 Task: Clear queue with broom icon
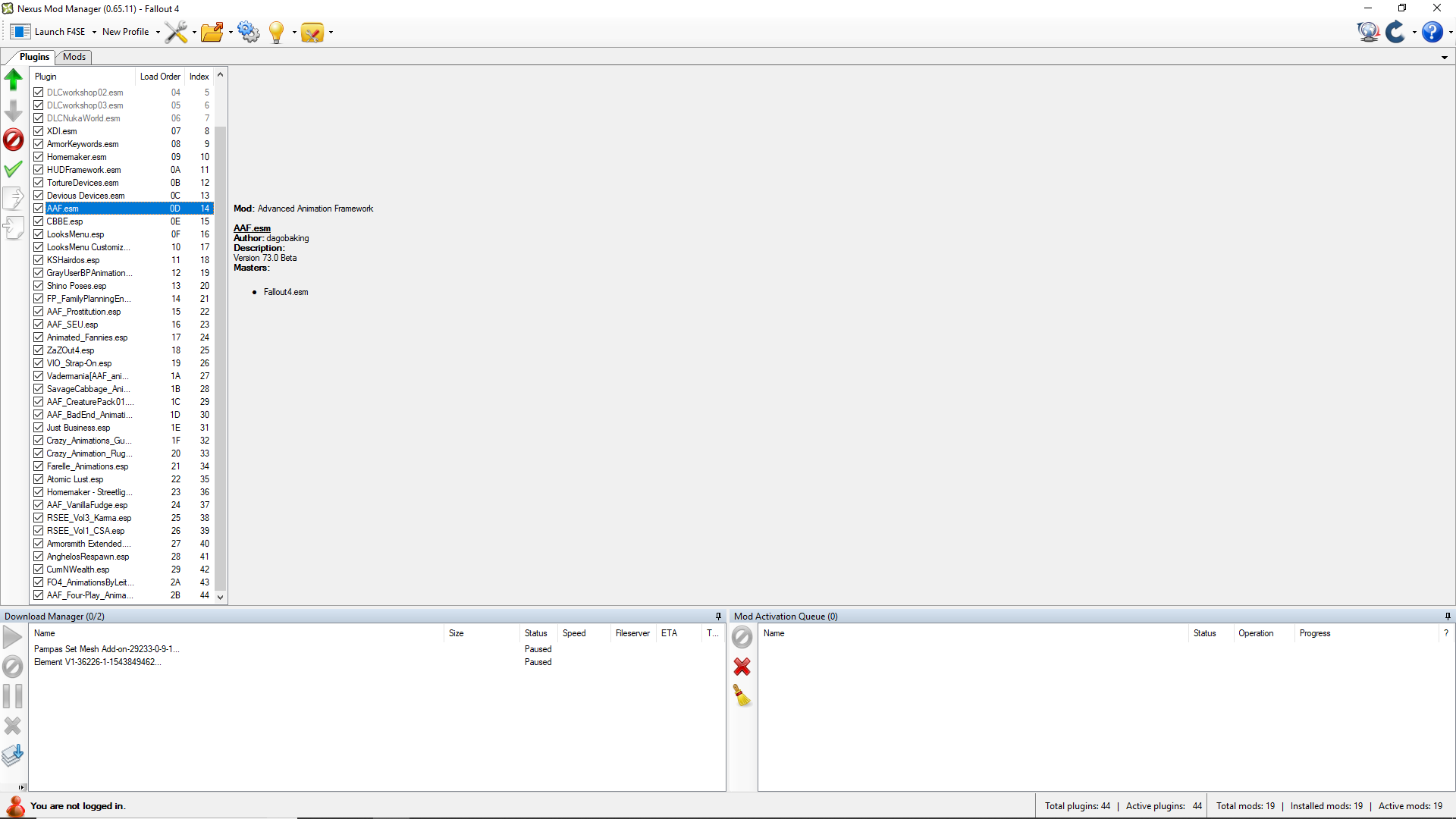[742, 696]
